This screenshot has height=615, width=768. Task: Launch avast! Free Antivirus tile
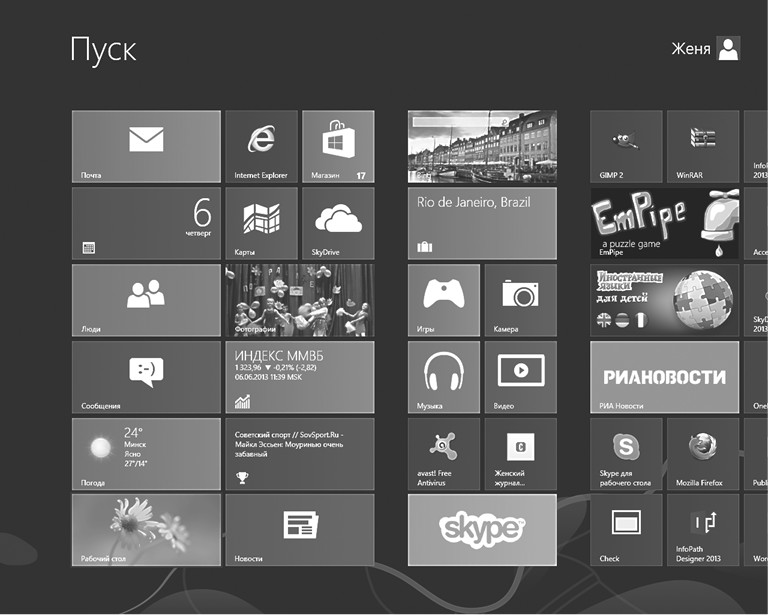(444, 454)
